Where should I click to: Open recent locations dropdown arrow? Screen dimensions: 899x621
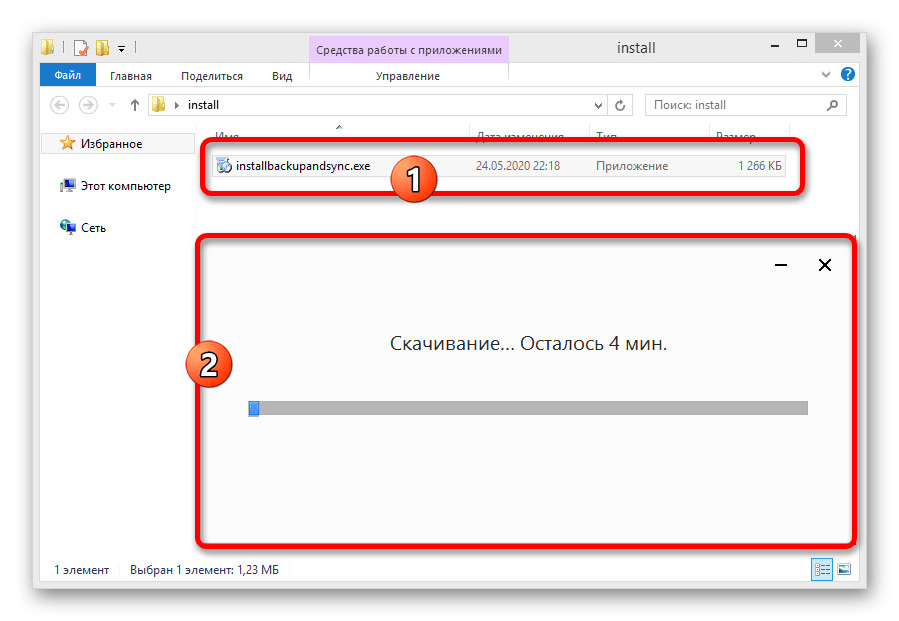[x=111, y=105]
